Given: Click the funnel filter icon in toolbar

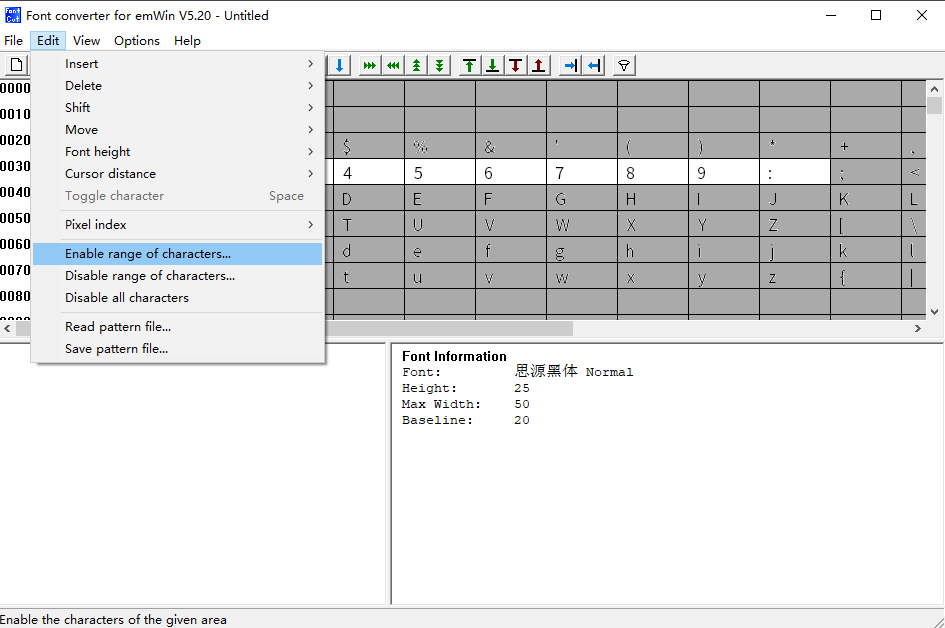Looking at the screenshot, I should (624, 66).
